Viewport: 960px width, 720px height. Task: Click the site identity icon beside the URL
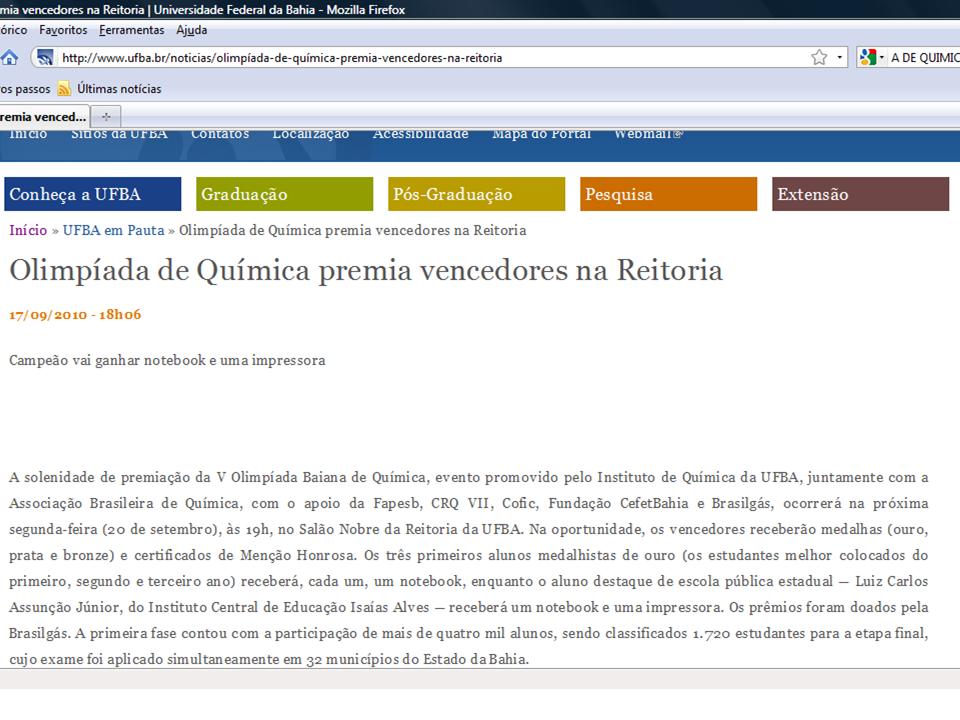pos(45,58)
